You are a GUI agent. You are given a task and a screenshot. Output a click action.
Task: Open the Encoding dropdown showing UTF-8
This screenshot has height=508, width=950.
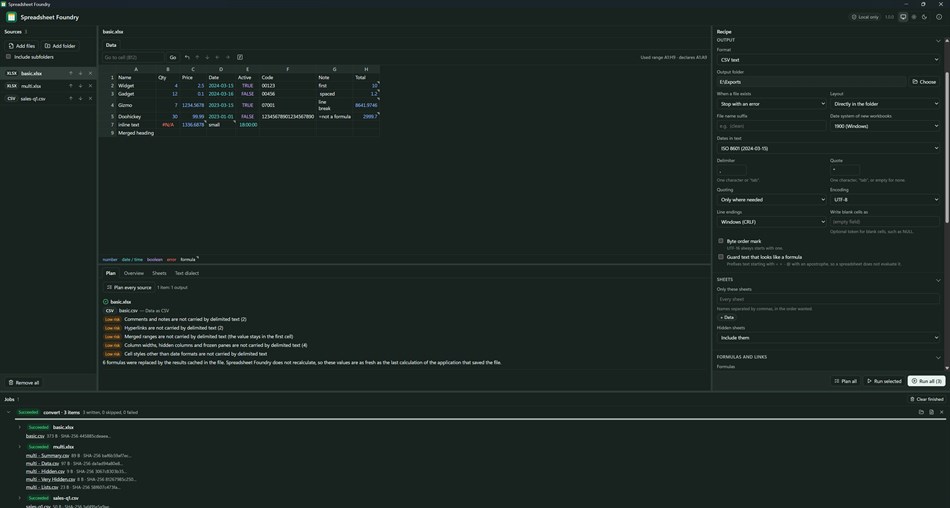pyautogui.click(x=885, y=199)
